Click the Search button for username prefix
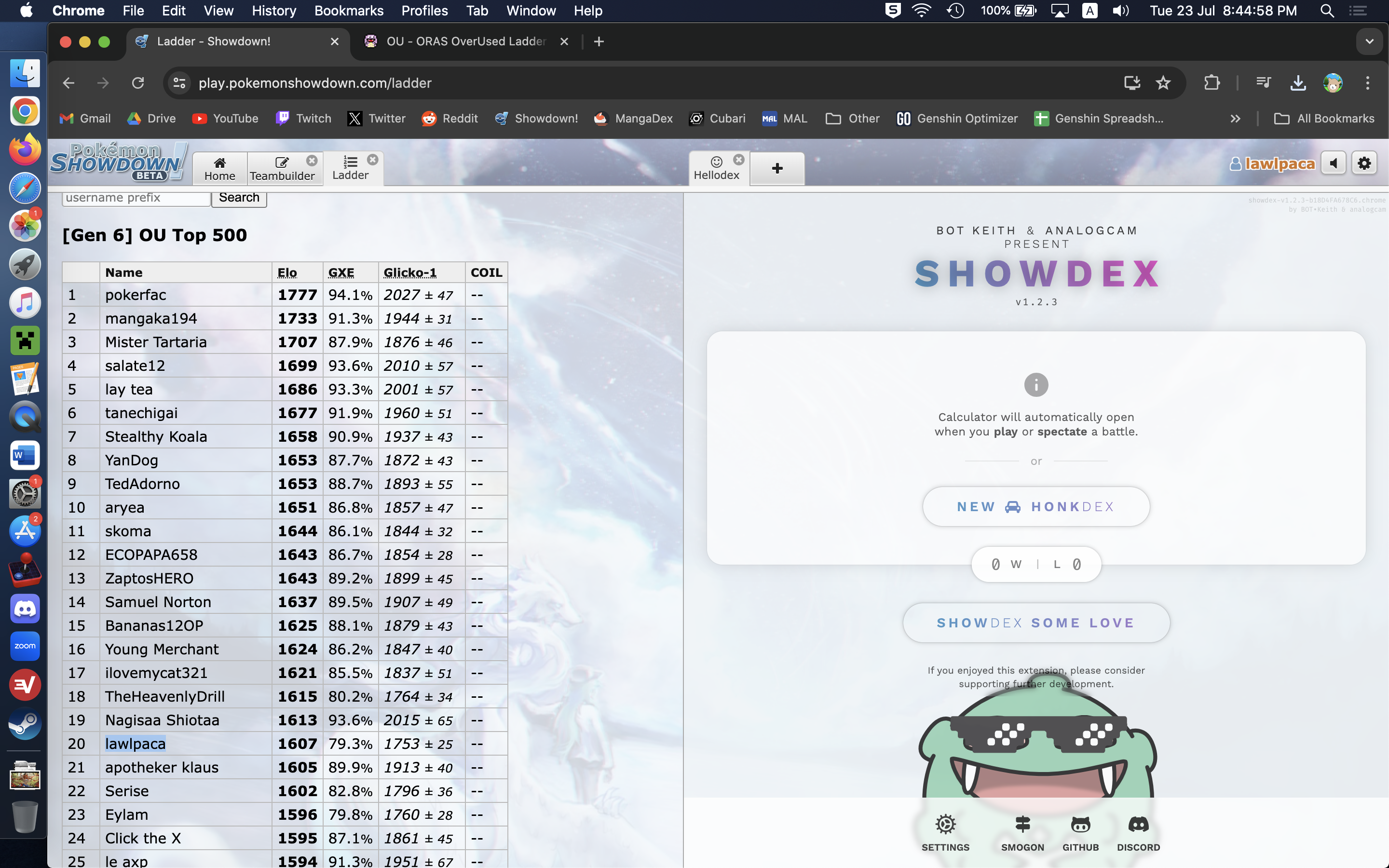Image resolution: width=1389 pixels, height=868 pixels. pos(239,198)
